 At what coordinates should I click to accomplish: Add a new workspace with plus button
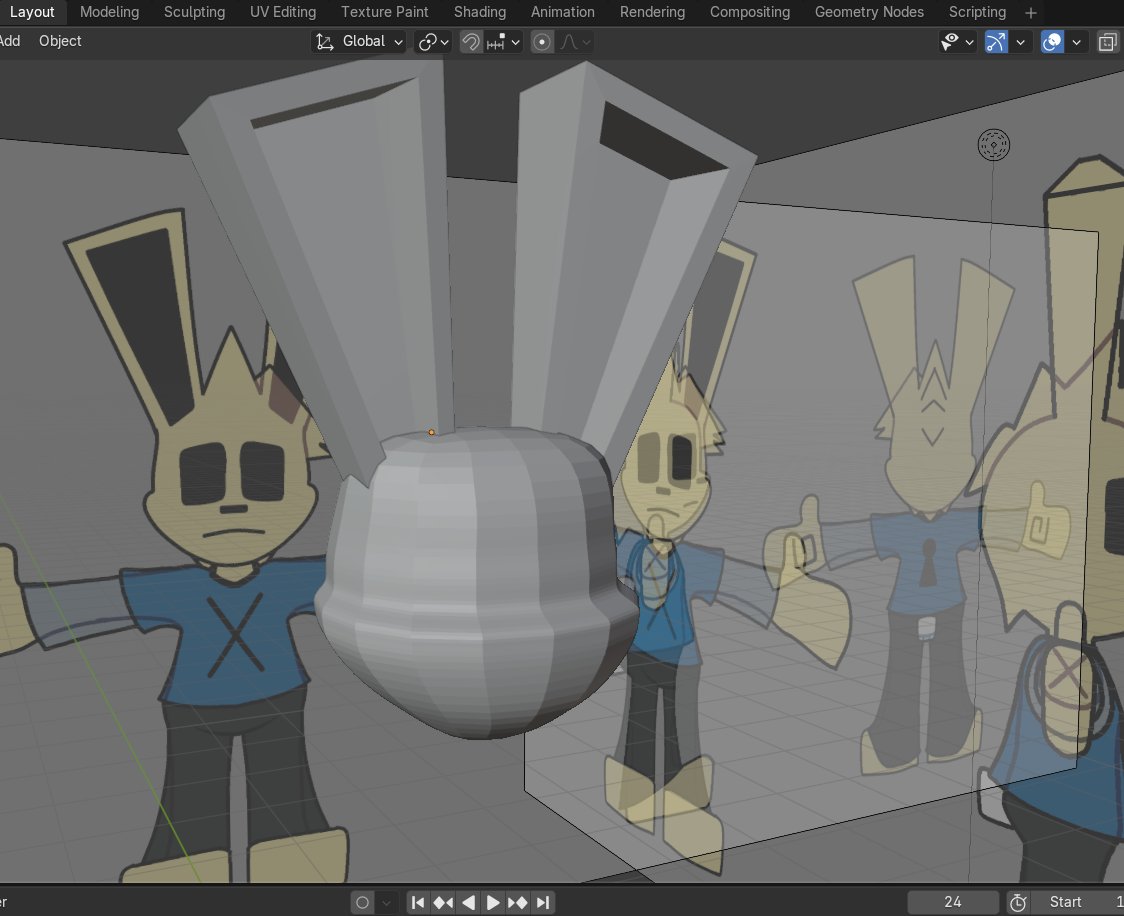pos(1031,13)
